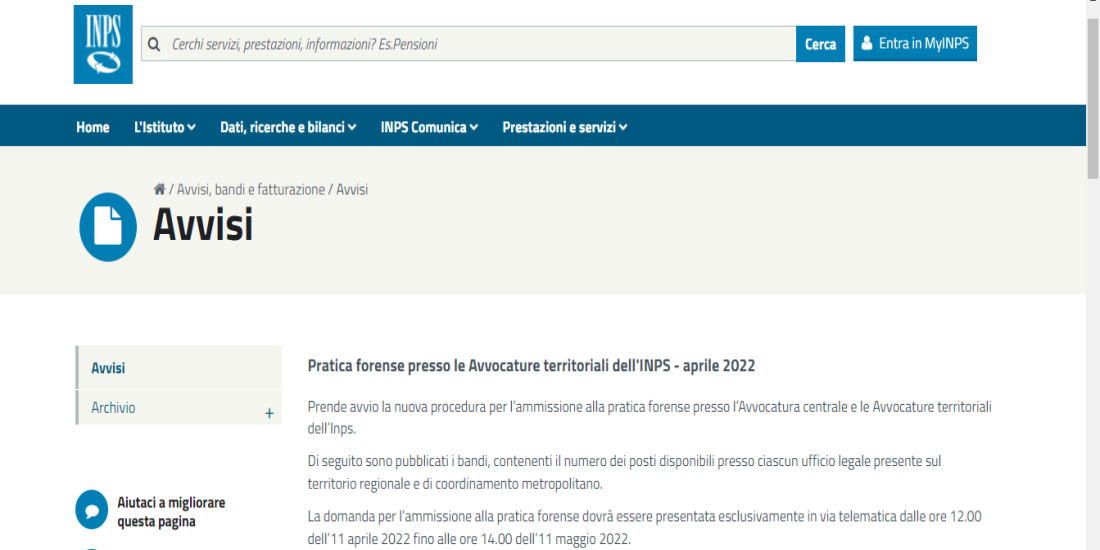1100x550 pixels.
Task: Go to Home in navigation bar
Action: pyautogui.click(x=93, y=127)
